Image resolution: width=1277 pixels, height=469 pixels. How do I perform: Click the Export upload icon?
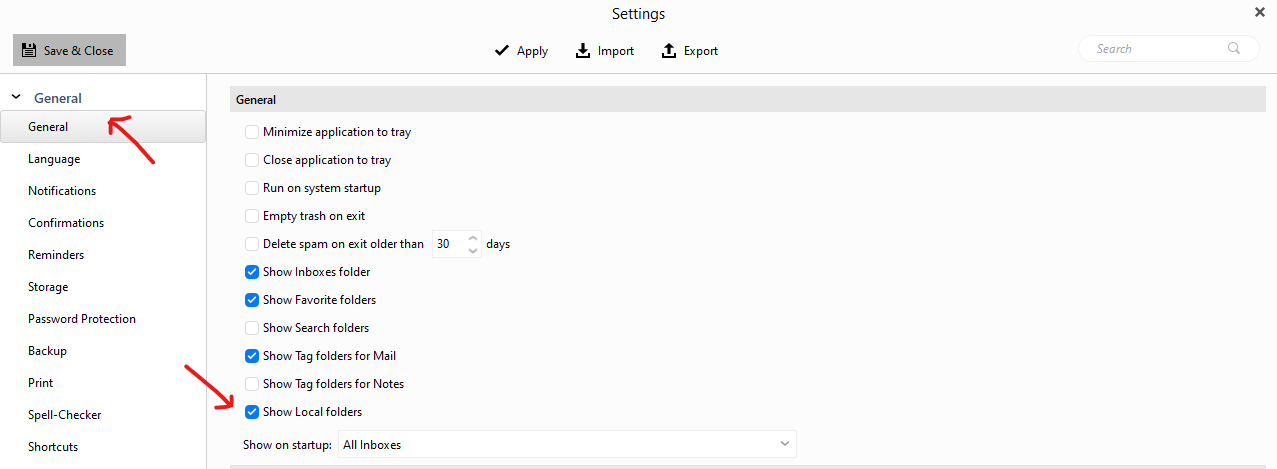pos(669,51)
